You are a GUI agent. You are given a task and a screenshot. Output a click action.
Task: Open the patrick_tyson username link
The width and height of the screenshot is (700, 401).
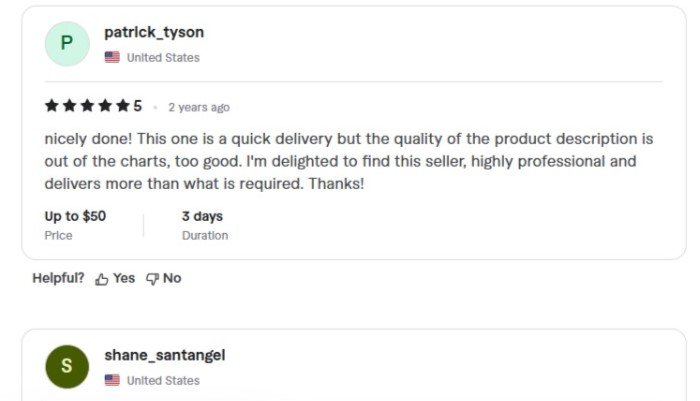click(x=154, y=33)
